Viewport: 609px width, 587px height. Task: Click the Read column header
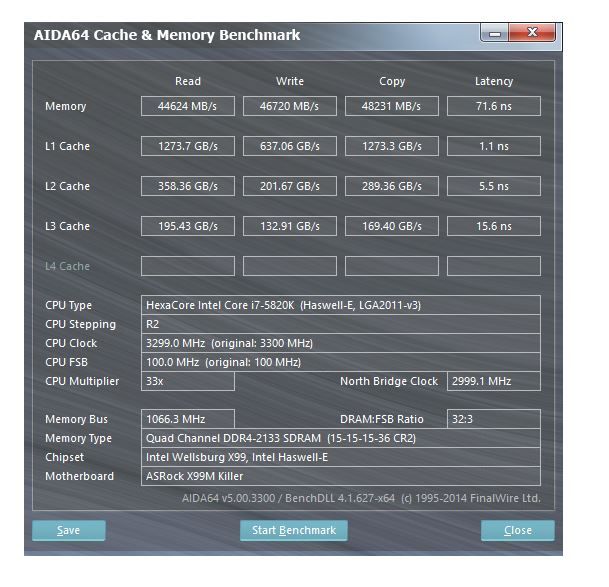coord(188,81)
